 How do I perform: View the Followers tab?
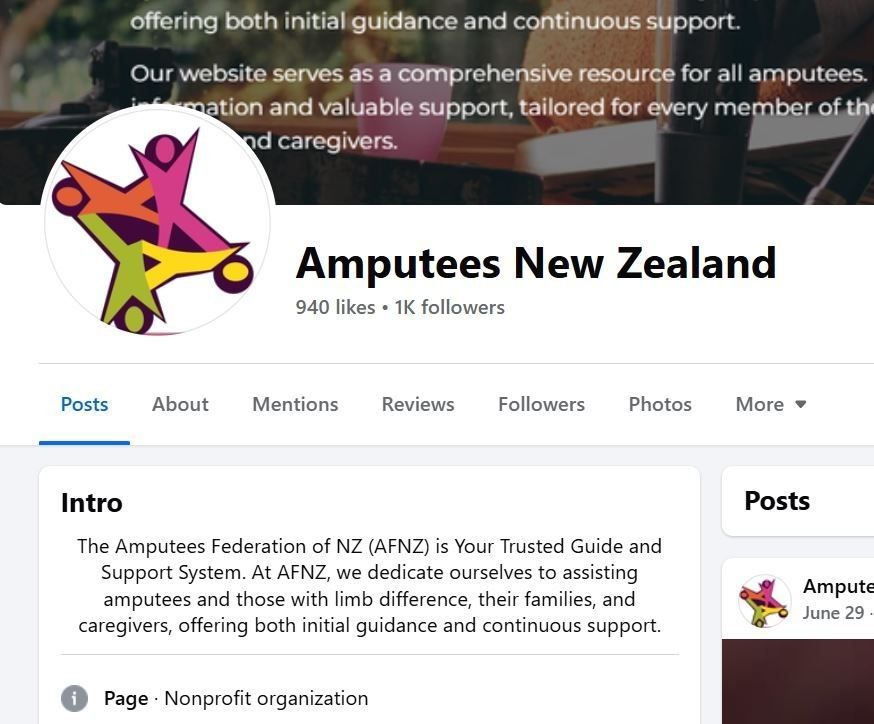click(x=541, y=404)
